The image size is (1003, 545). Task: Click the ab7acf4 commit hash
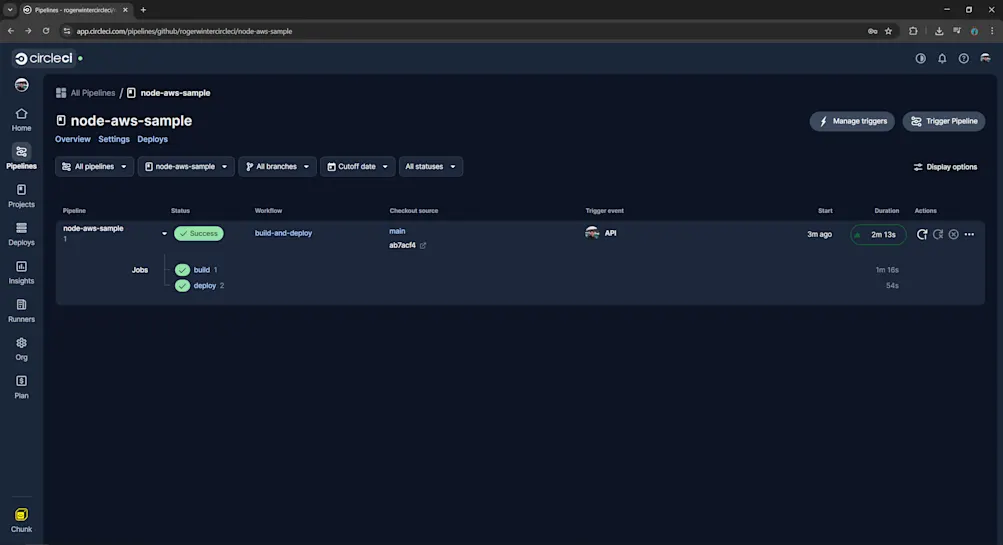(402, 245)
